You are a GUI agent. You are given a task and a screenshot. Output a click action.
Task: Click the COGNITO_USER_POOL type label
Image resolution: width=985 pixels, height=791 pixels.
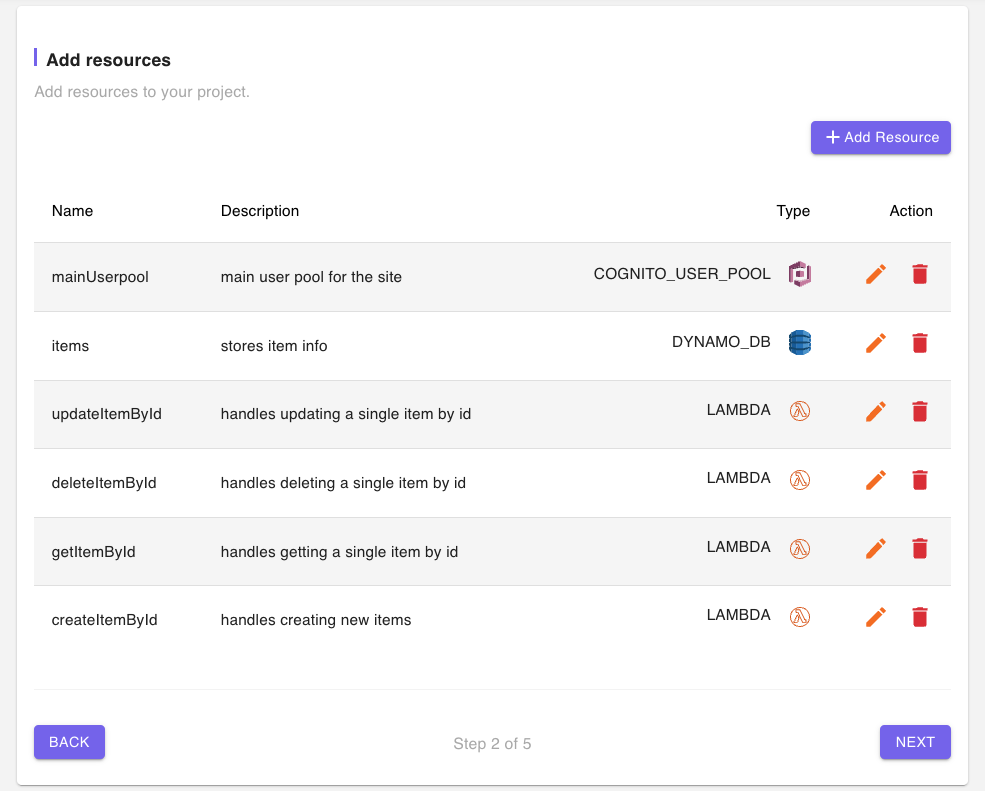pyautogui.click(x=682, y=274)
